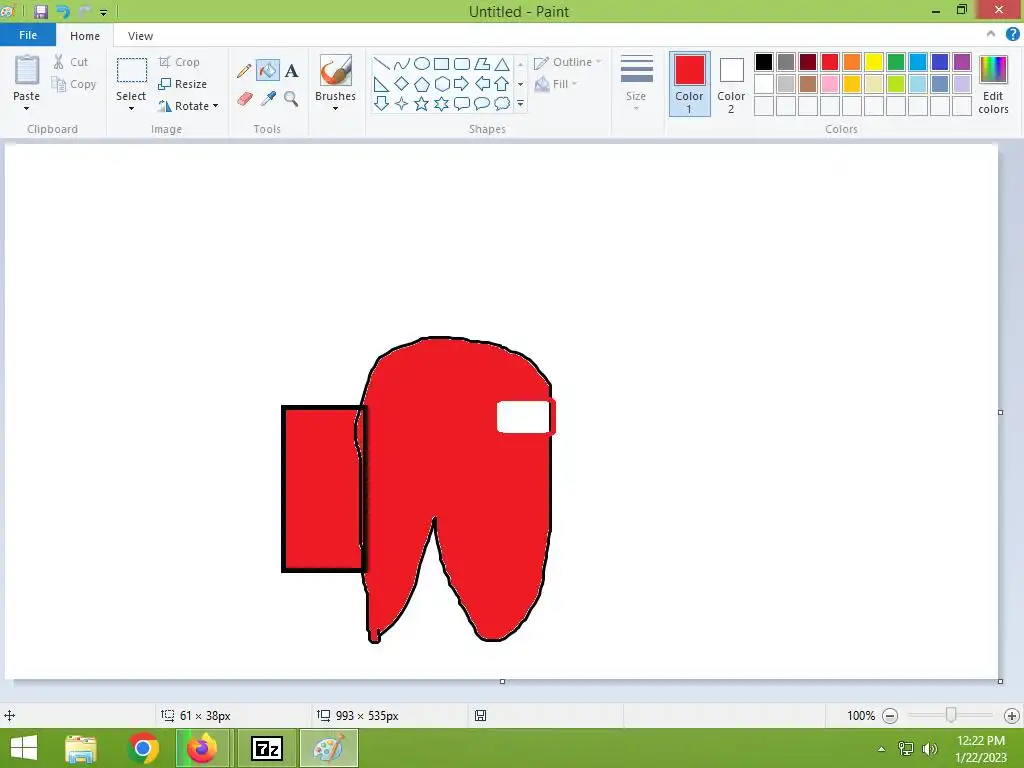Open the Select dropdown arrow
This screenshot has height=768, width=1024.
coord(131,108)
